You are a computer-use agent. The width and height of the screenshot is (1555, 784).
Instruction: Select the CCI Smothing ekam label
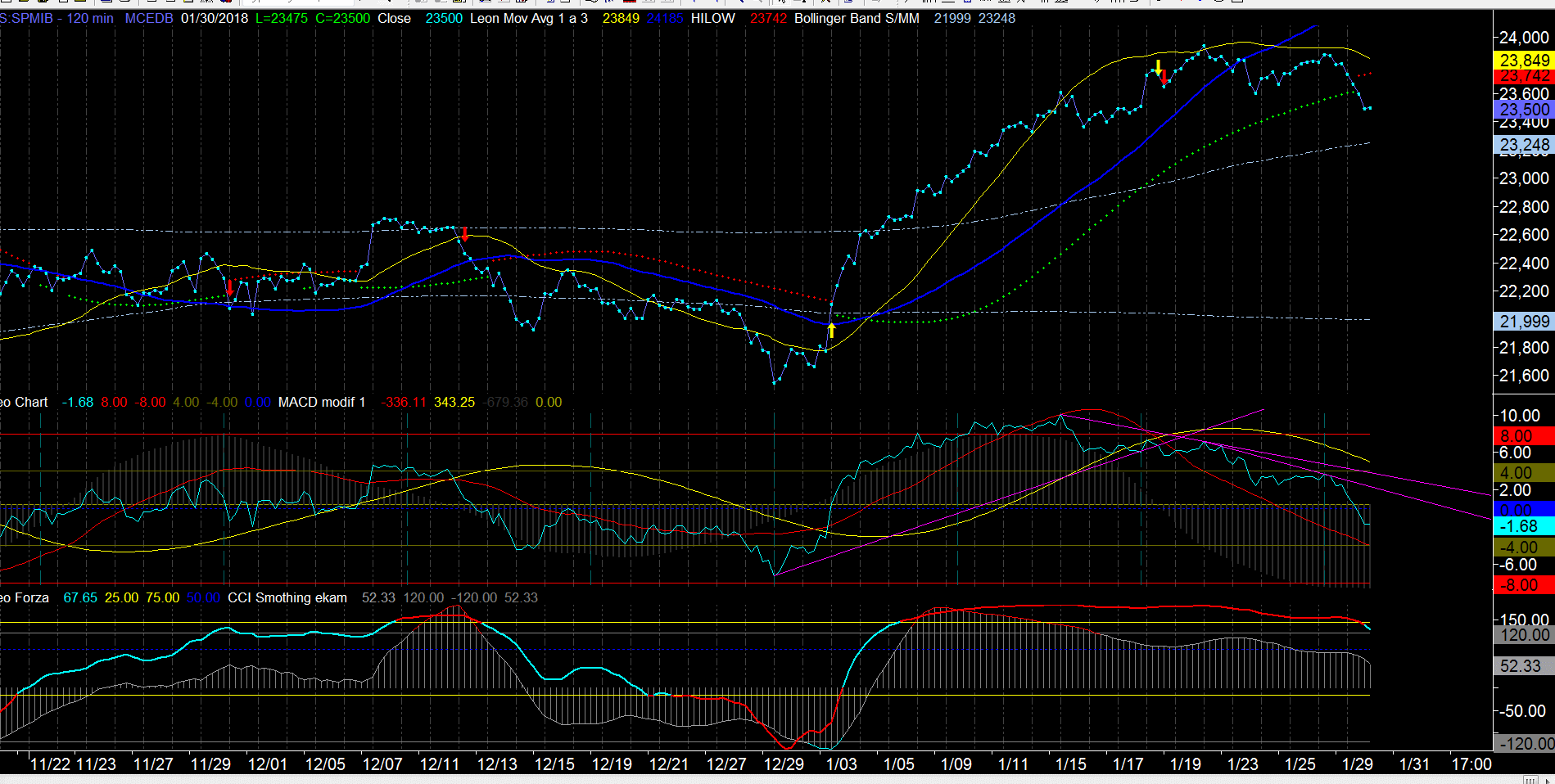287,597
